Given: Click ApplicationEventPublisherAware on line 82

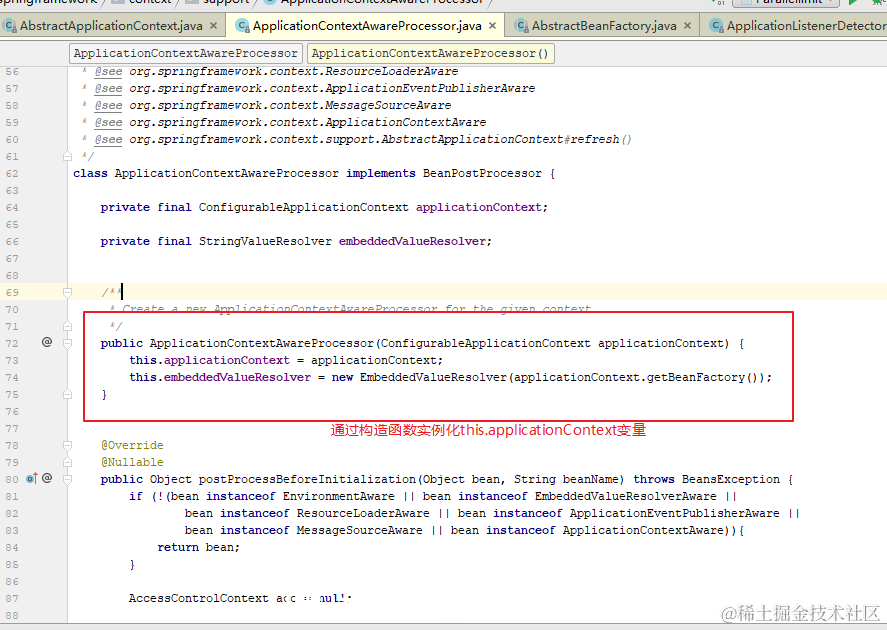Looking at the screenshot, I should click(674, 513).
